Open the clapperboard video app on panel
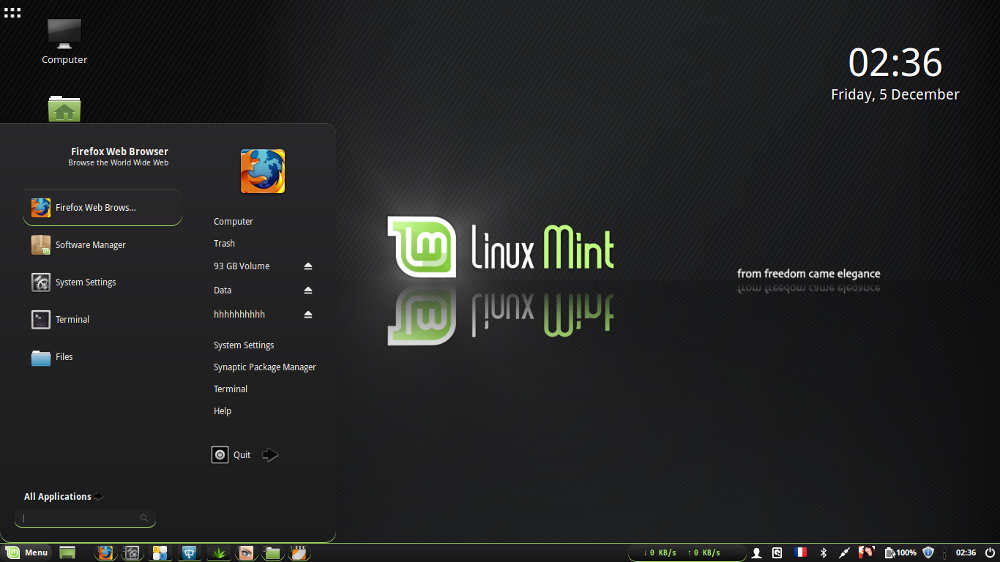The image size is (1000, 562). (x=298, y=552)
